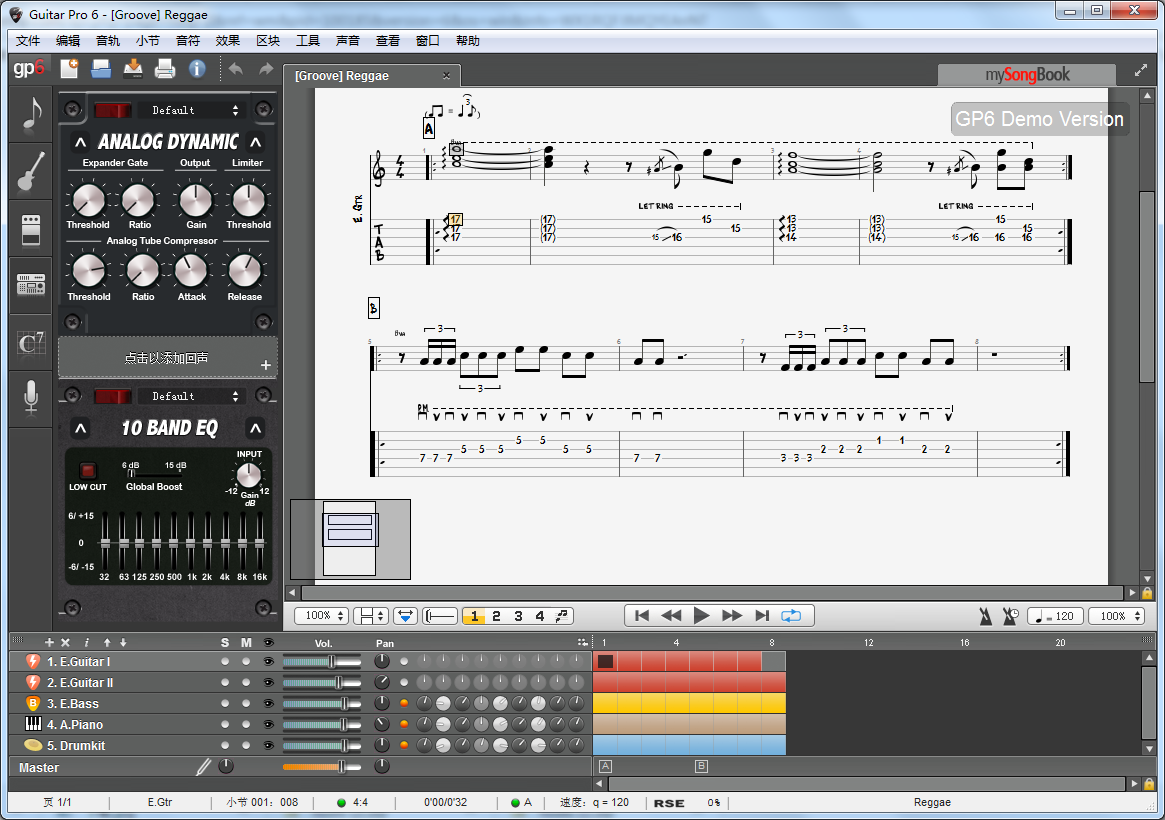Toggle visibility of the Drumkit track
The height and width of the screenshot is (820, 1165).
pyautogui.click(x=266, y=745)
